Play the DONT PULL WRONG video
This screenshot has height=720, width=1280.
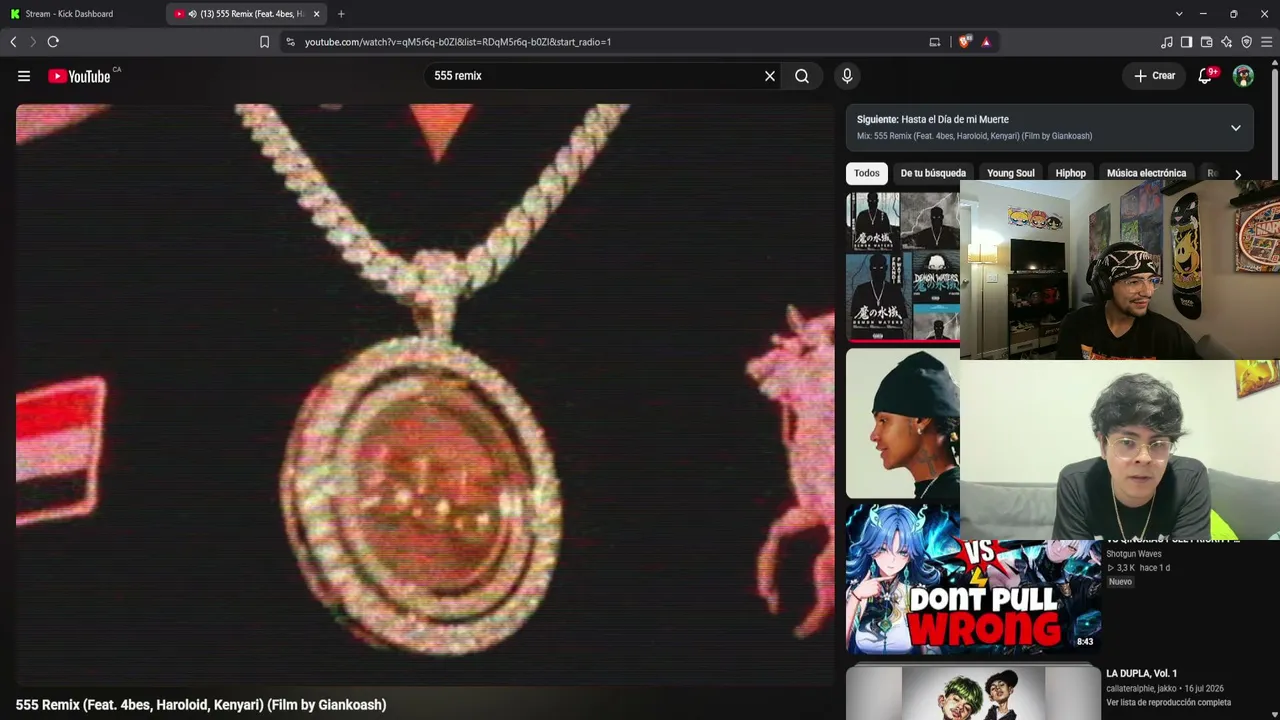(x=973, y=580)
